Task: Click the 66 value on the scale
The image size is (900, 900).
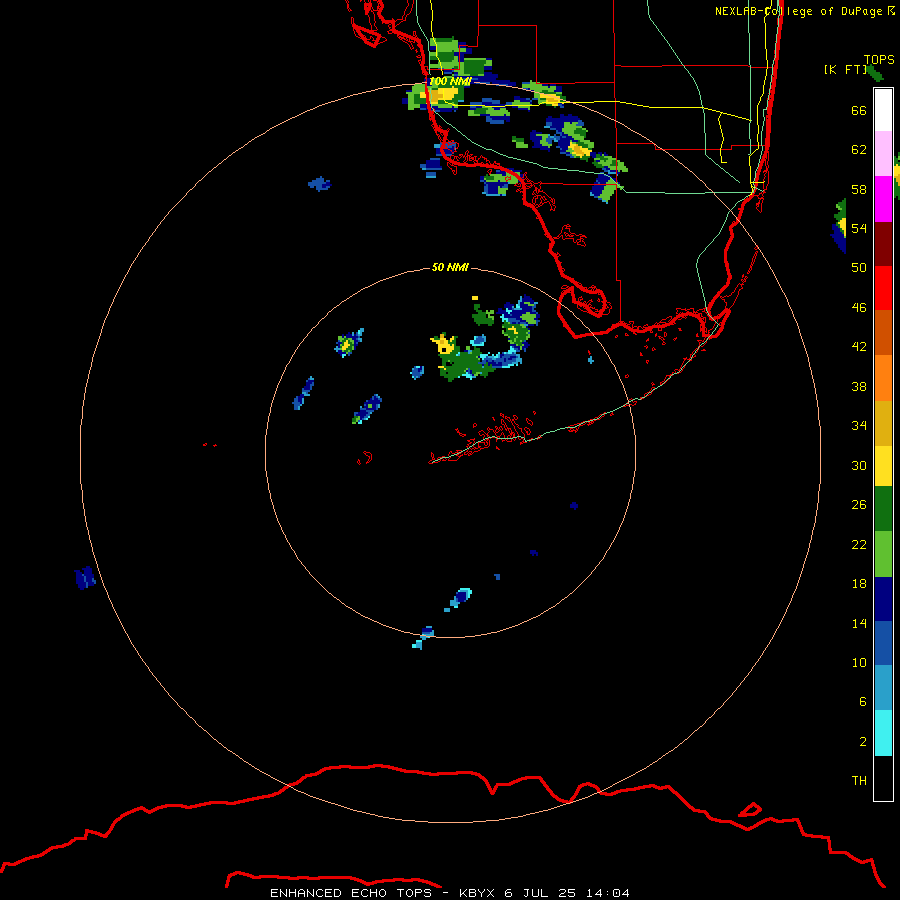Action: (x=859, y=110)
